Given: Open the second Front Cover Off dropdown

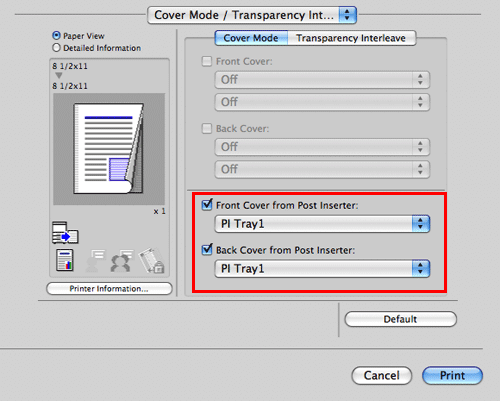Looking at the screenshot, I should point(322,102).
